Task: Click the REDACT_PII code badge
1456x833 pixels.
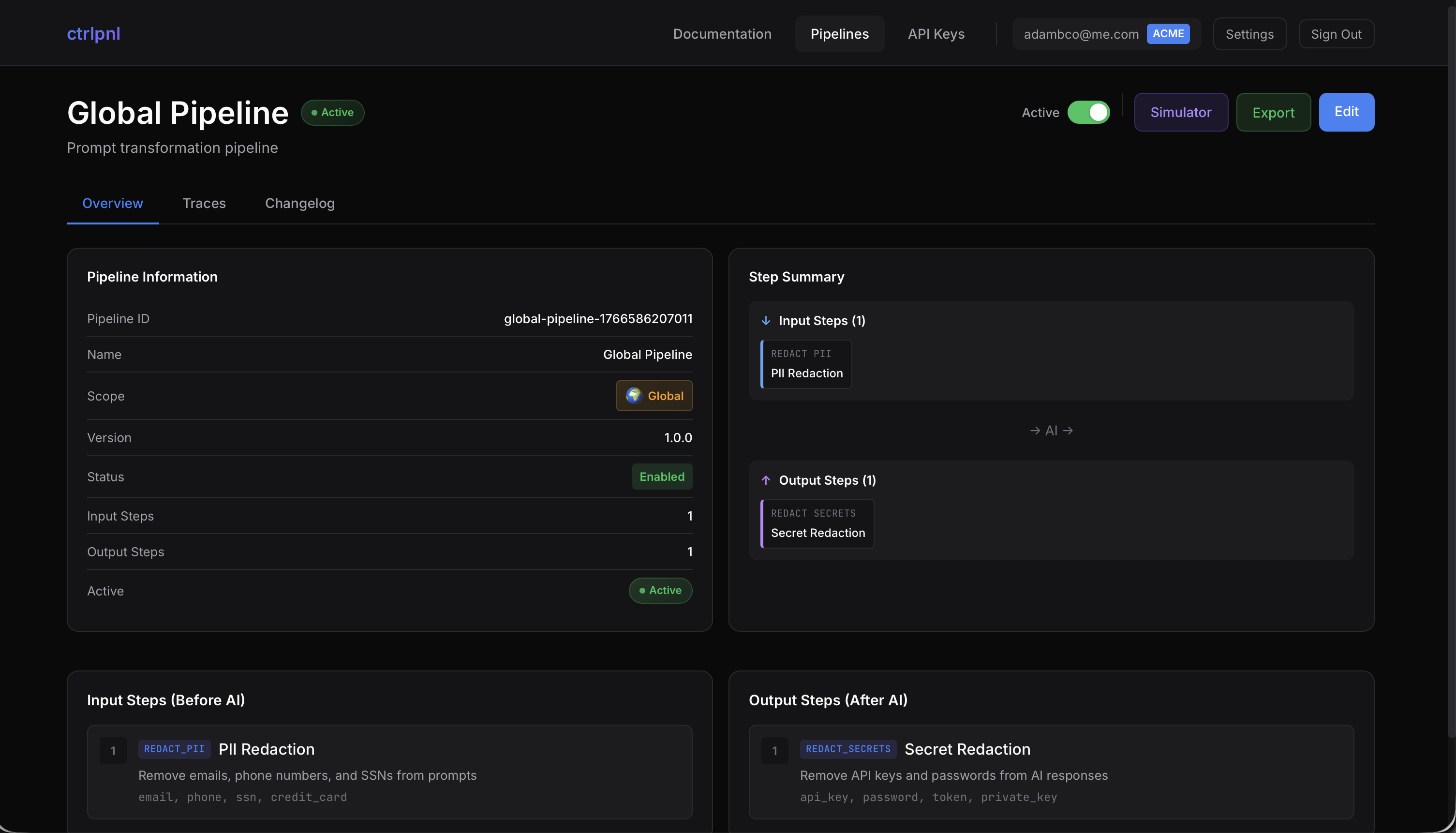Action: point(174,748)
